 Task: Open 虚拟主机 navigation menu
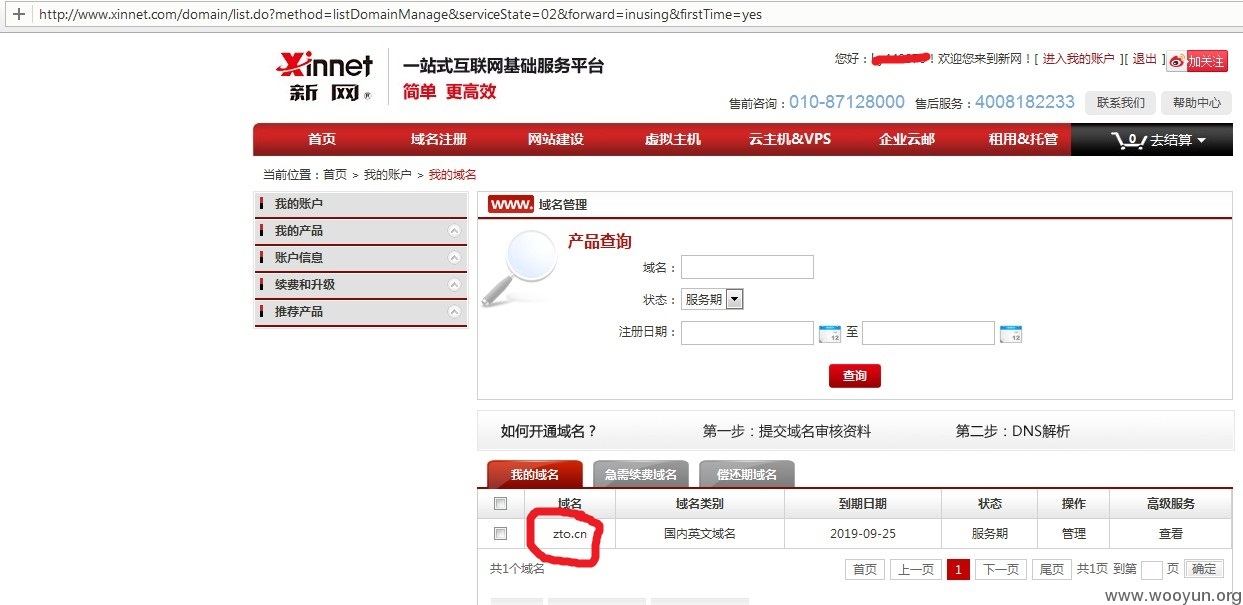673,140
